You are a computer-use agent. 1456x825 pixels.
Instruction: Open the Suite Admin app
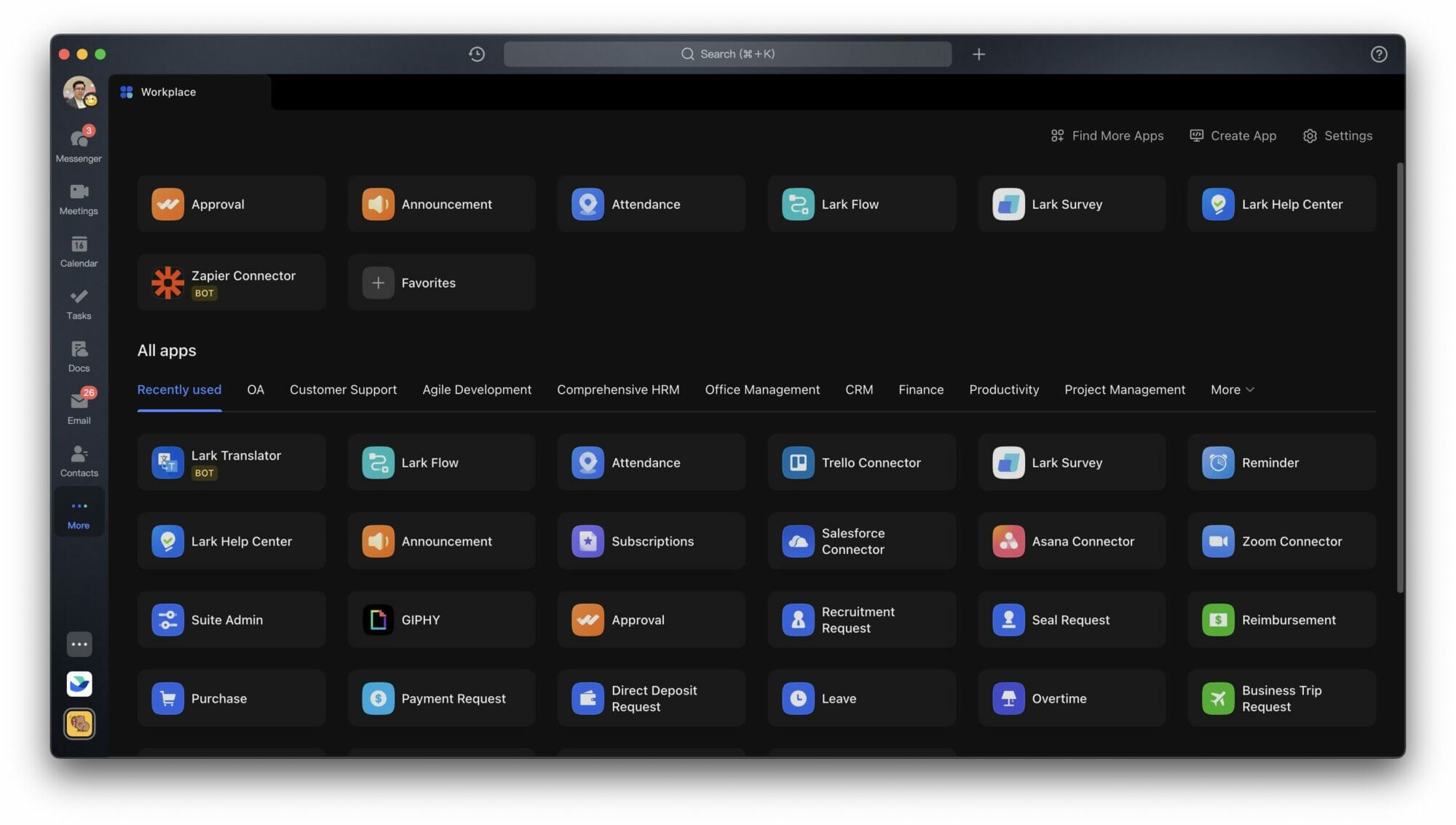pyautogui.click(x=232, y=620)
